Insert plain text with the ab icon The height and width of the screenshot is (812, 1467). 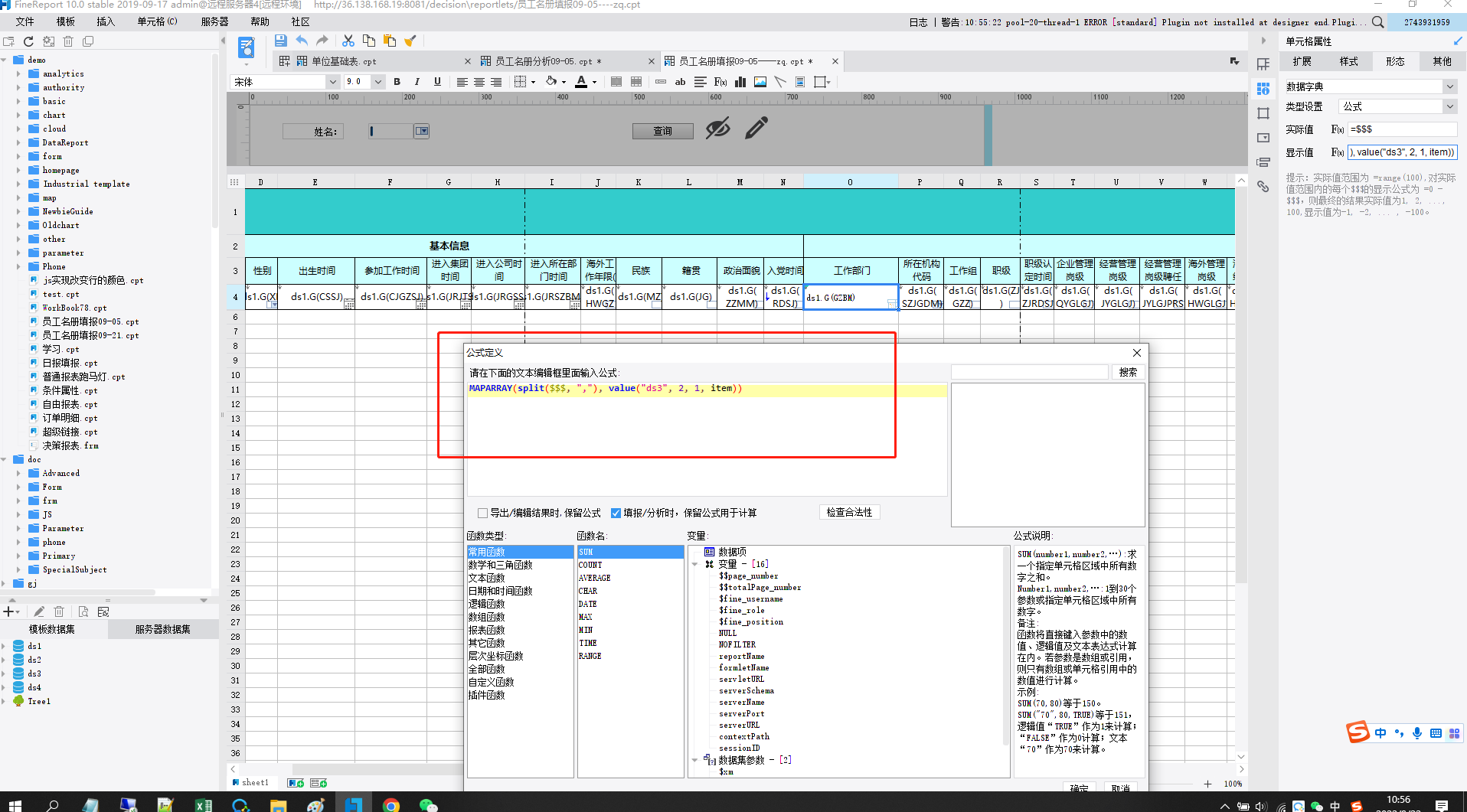[x=680, y=82]
